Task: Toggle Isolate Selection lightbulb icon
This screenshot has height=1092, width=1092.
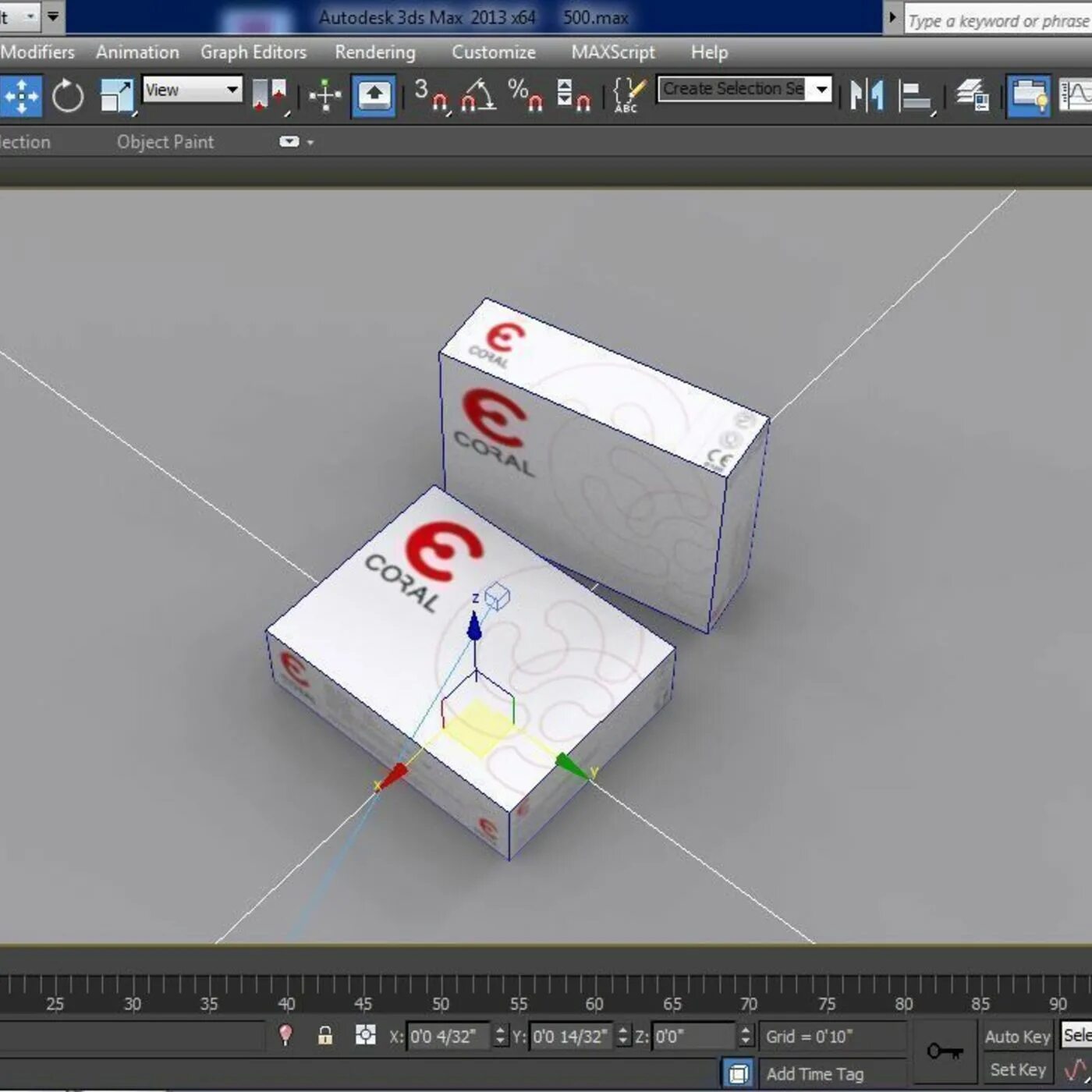Action: coord(285,1036)
